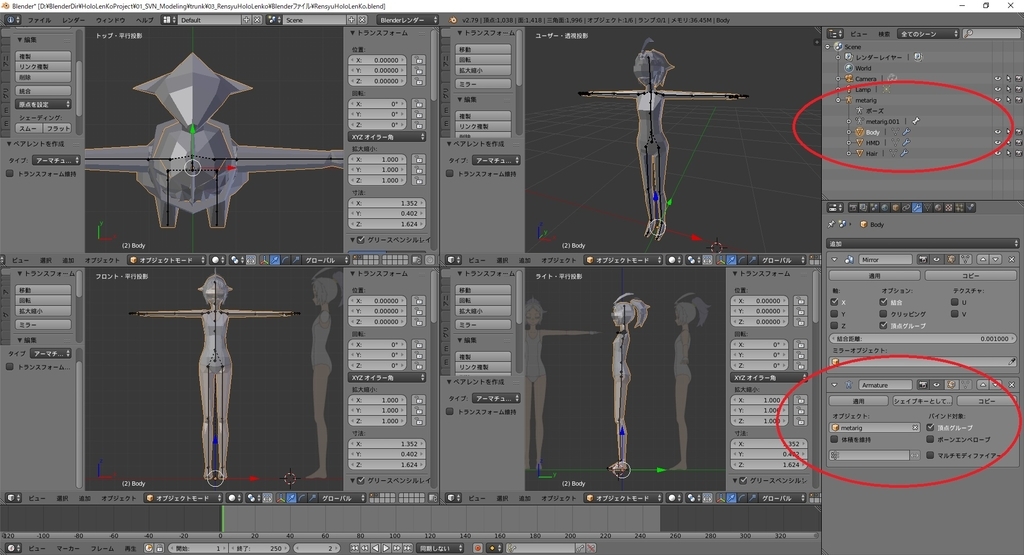Enable the Y axis checkbox in Mirror
The height and width of the screenshot is (555, 1024).
pyautogui.click(x=834, y=314)
